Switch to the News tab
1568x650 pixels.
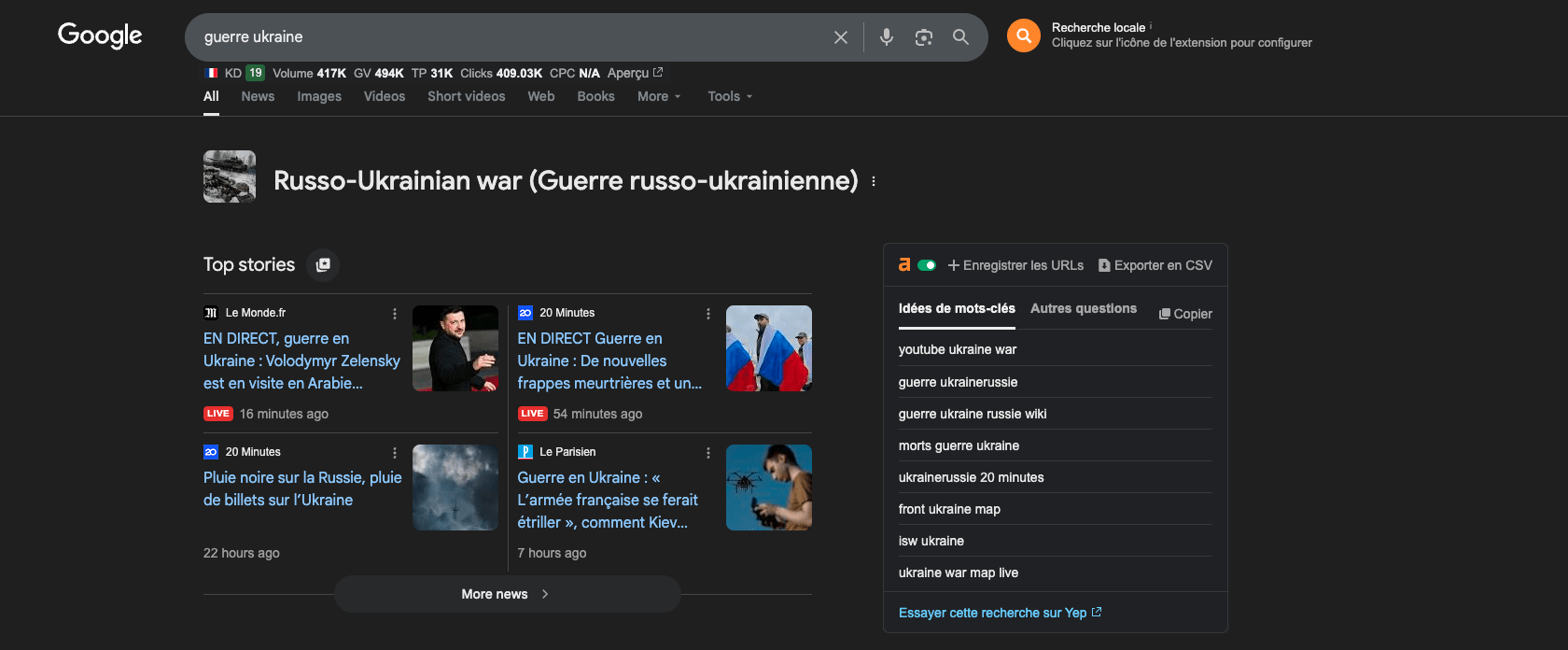point(258,96)
